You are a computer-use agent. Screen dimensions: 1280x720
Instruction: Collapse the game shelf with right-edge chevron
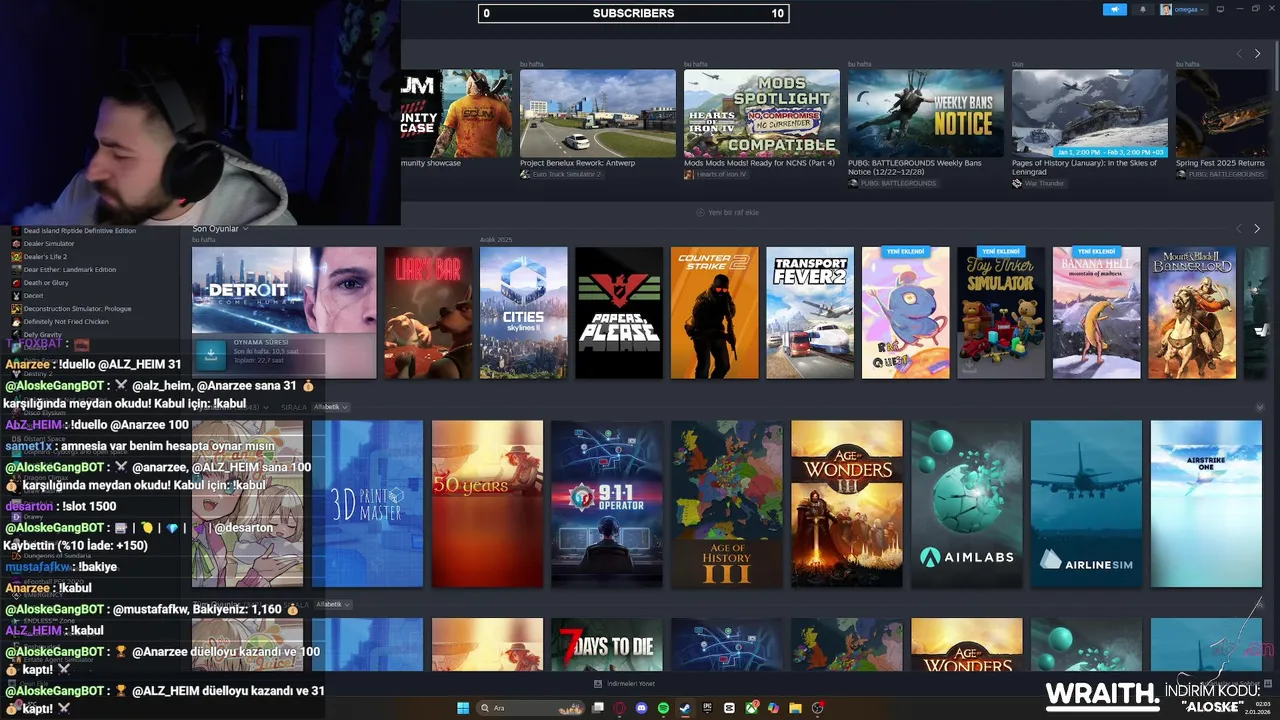[1260, 408]
